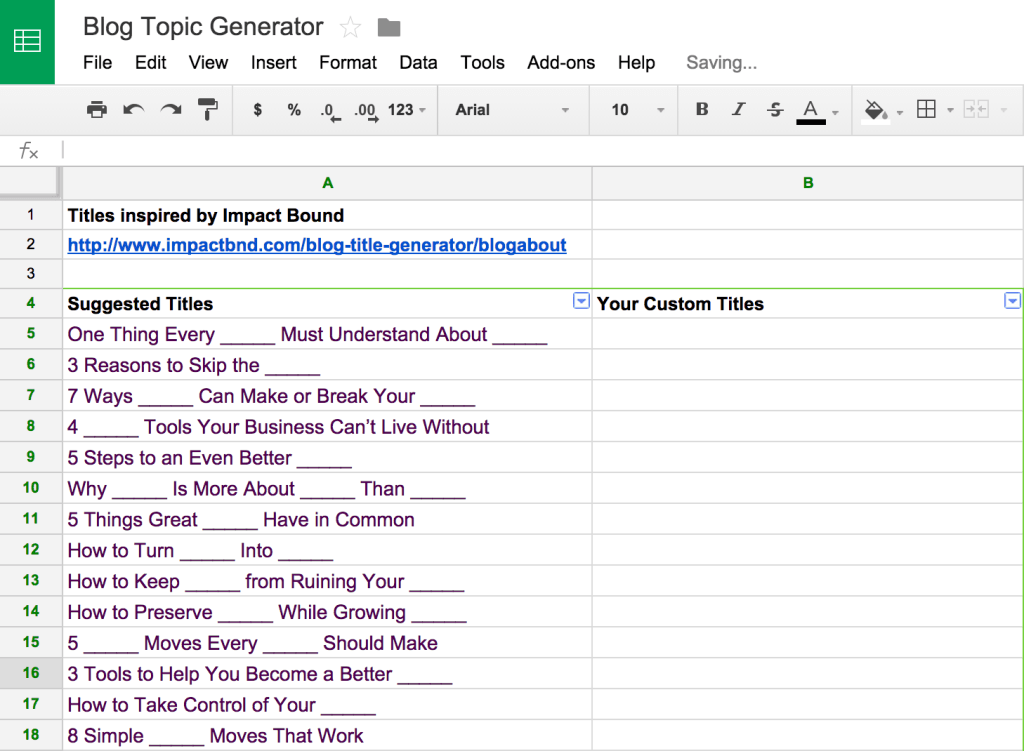Select cell 'How to Take Control of Your'
This screenshot has width=1024, height=751.
click(327, 705)
